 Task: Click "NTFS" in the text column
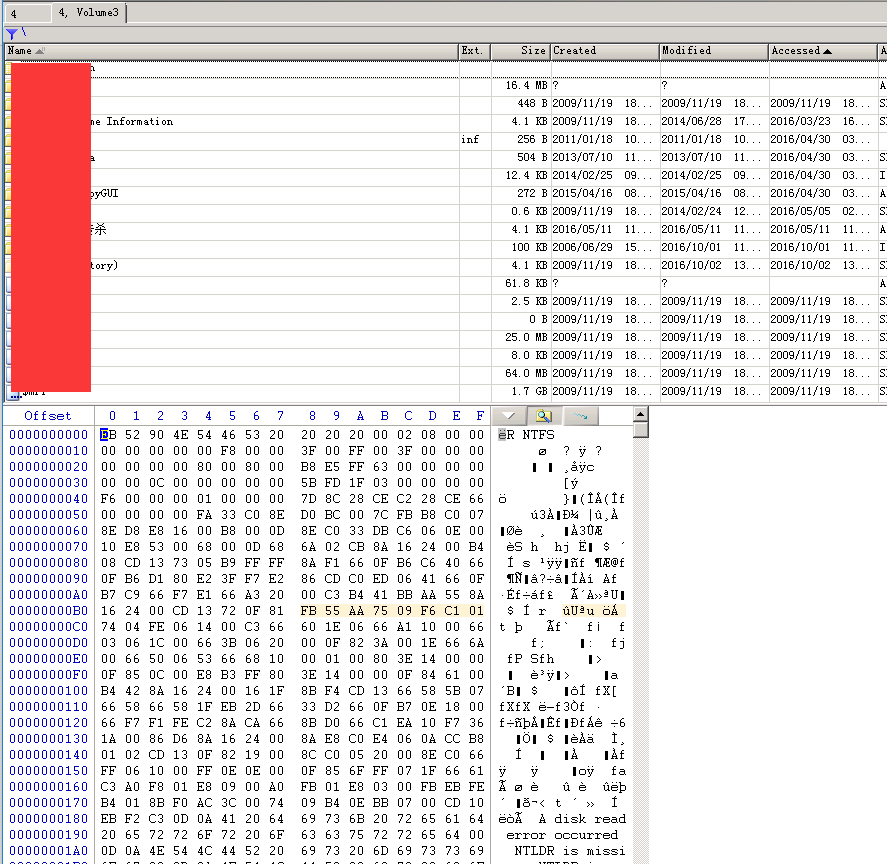(538, 435)
